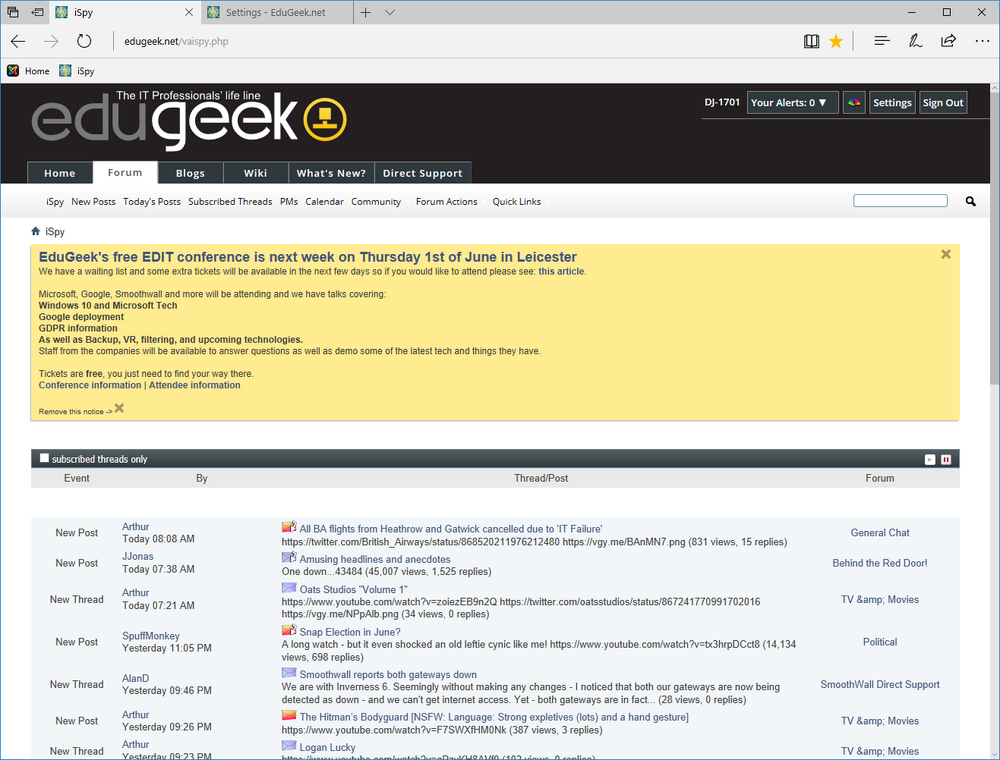Open the Home favorites bar bookmark

tap(28, 71)
